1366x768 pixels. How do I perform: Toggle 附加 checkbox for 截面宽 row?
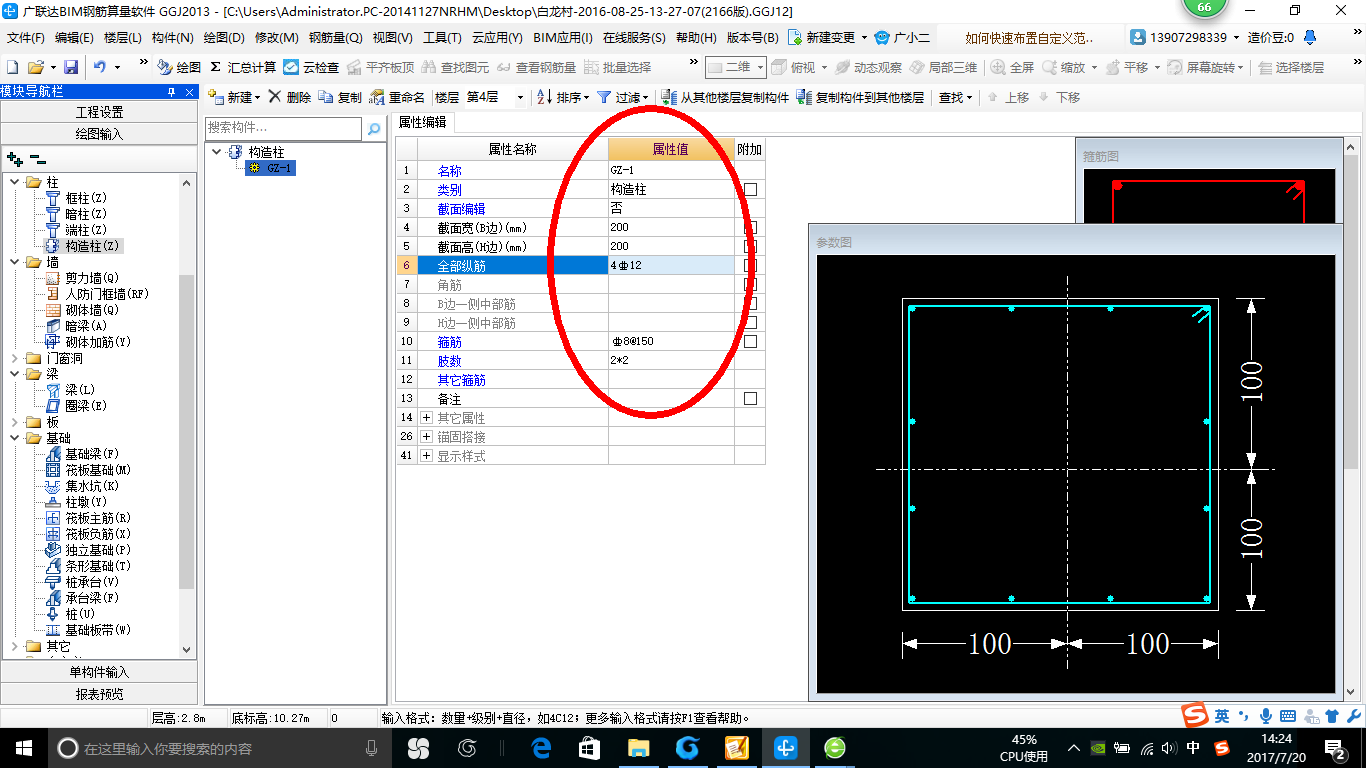(750, 227)
